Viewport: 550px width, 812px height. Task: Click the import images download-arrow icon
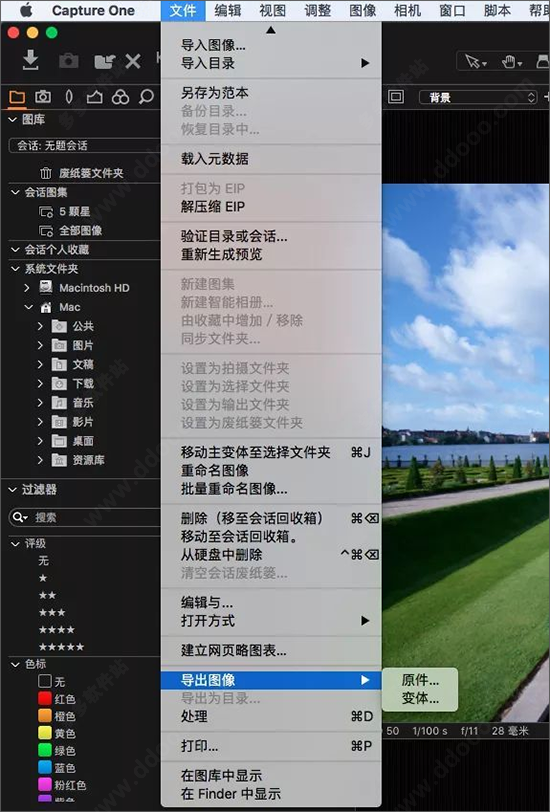click(x=31, y=60)
